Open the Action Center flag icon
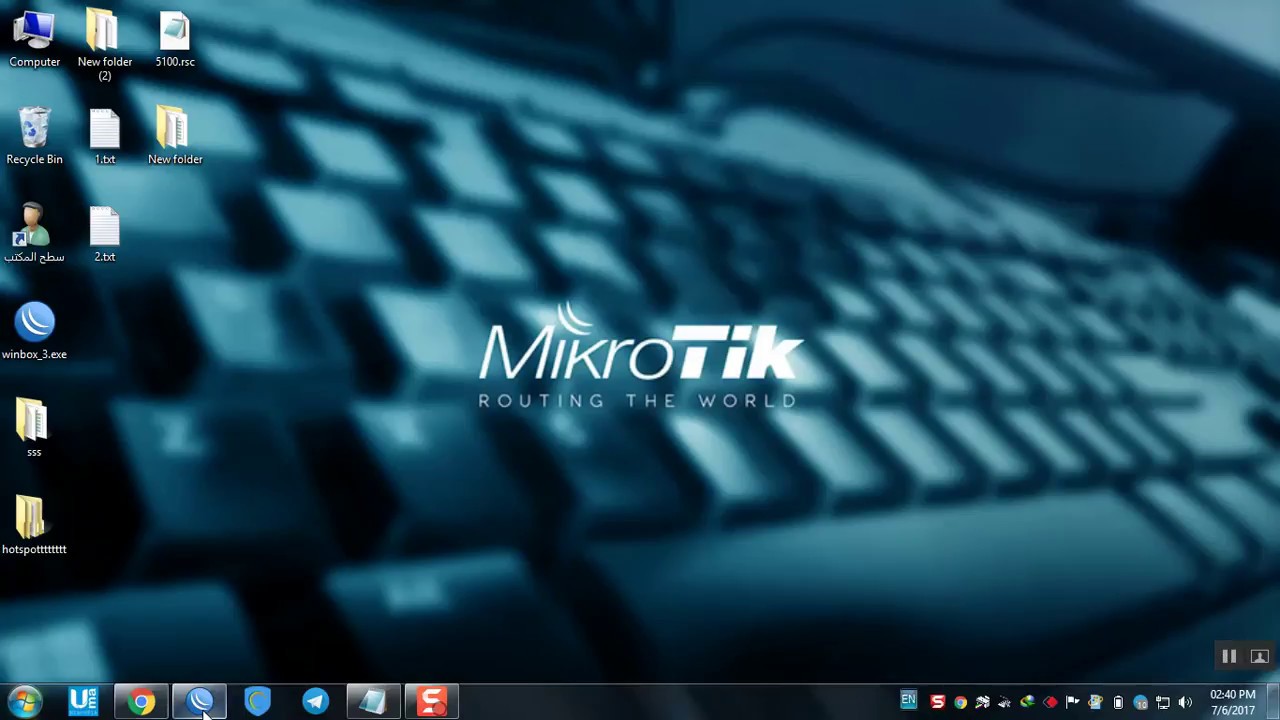 tap(1072, 702)
